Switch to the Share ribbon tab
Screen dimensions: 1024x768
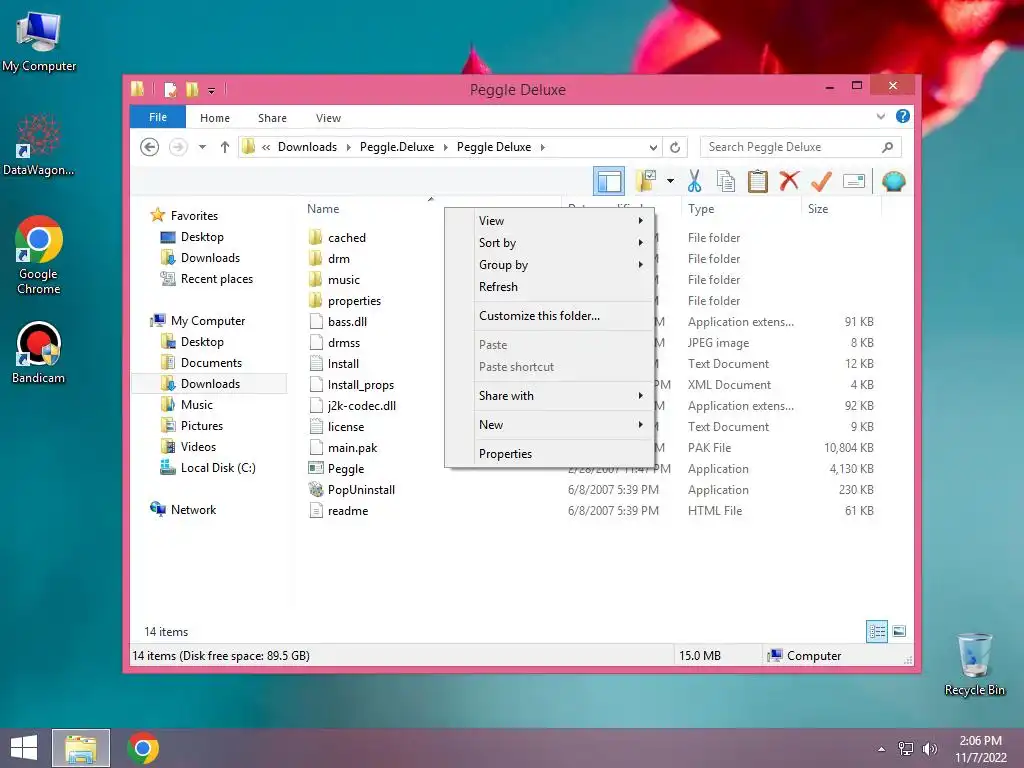[x=272, y=118]
